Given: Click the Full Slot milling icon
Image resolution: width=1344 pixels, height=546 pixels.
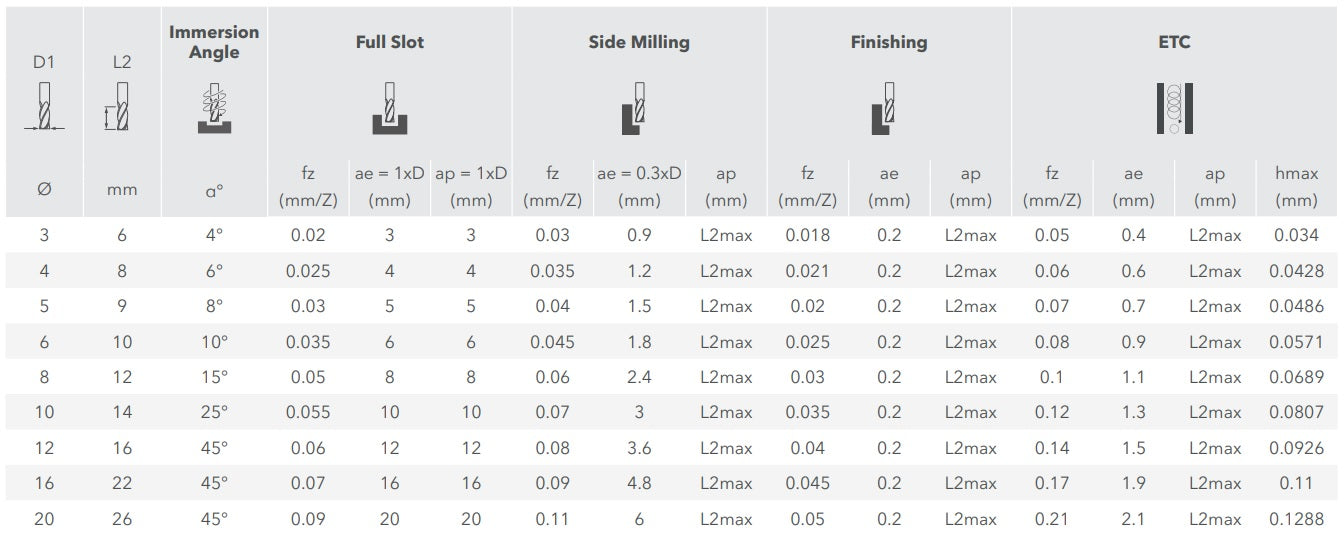Looking at the screenshot, I should click(x=389, y=111).
